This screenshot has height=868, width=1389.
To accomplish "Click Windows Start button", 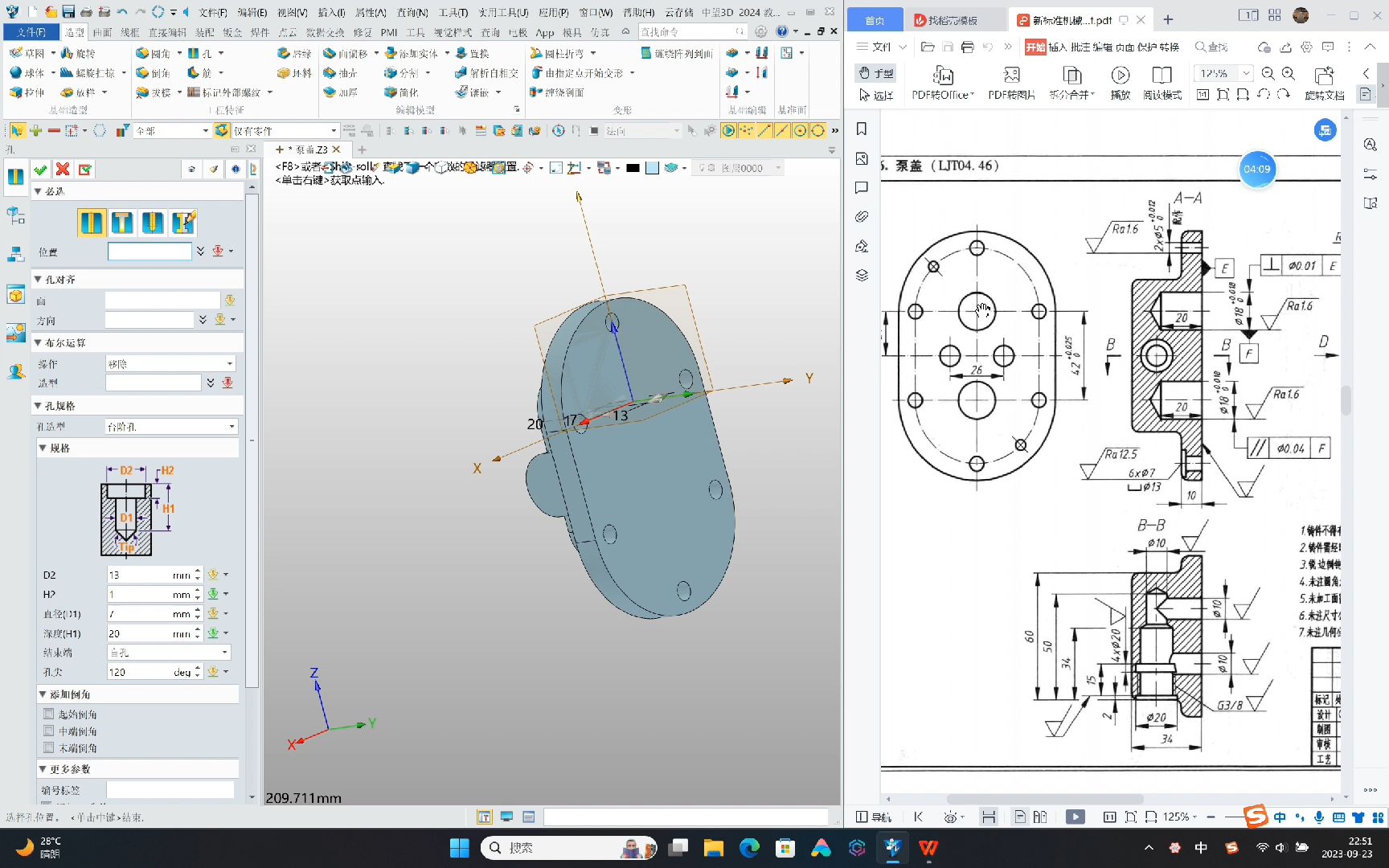I will click(x=459, y=847).
